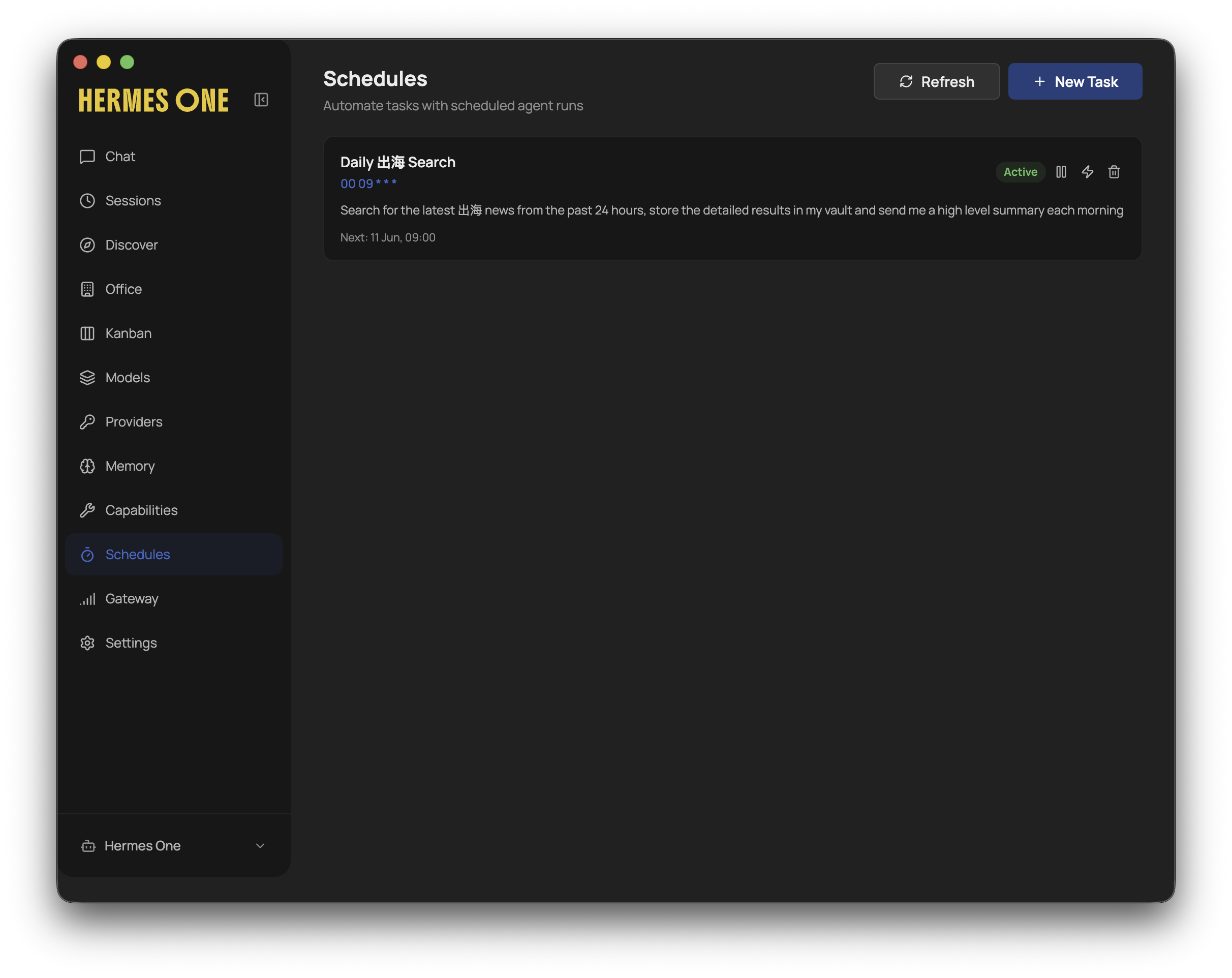Open the Chat page
This screenshot has height=978, width=1232.
point(174,157)
